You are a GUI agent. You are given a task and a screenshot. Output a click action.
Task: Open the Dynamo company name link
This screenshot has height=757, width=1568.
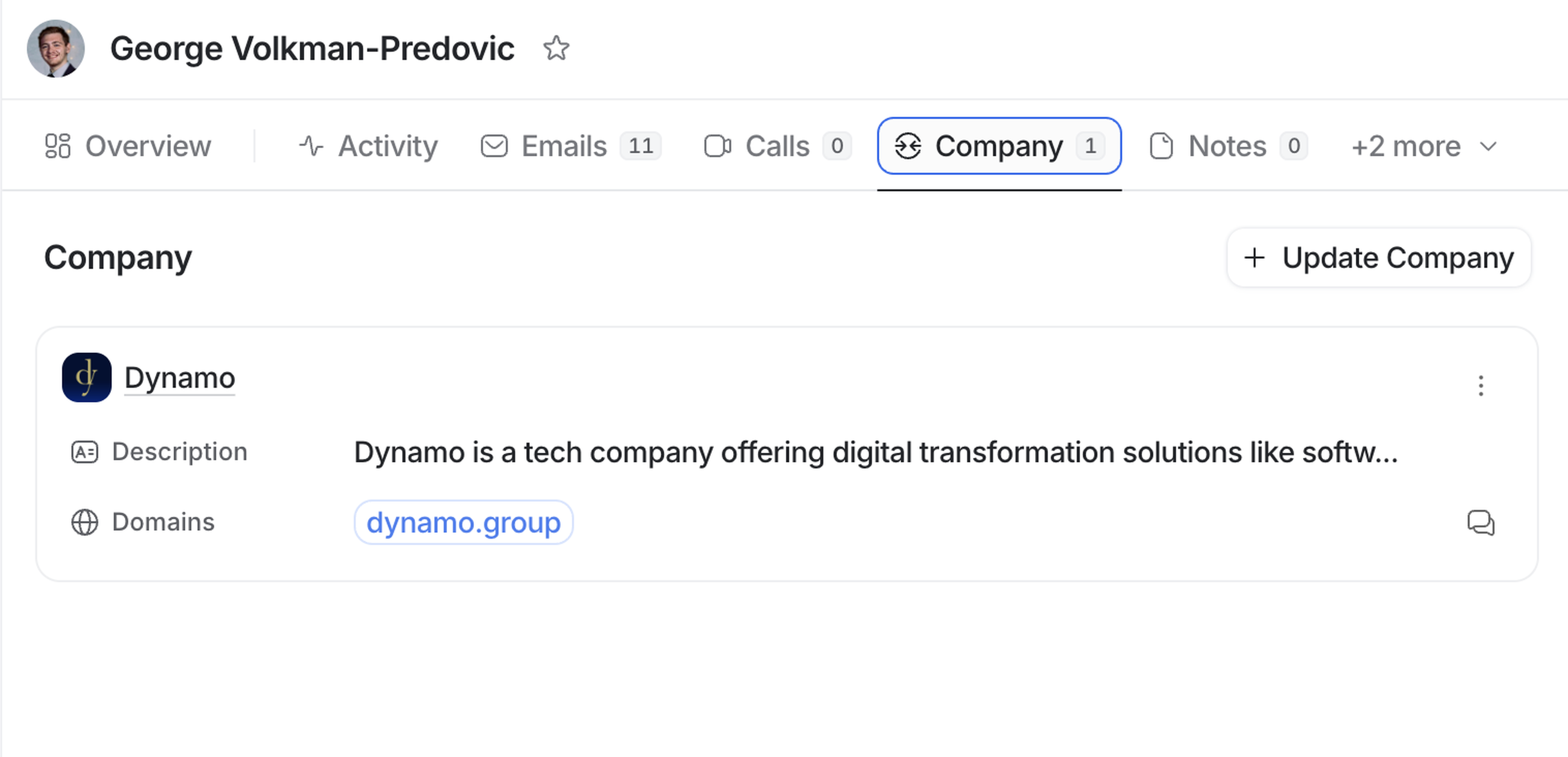click(x=180, y=378)
